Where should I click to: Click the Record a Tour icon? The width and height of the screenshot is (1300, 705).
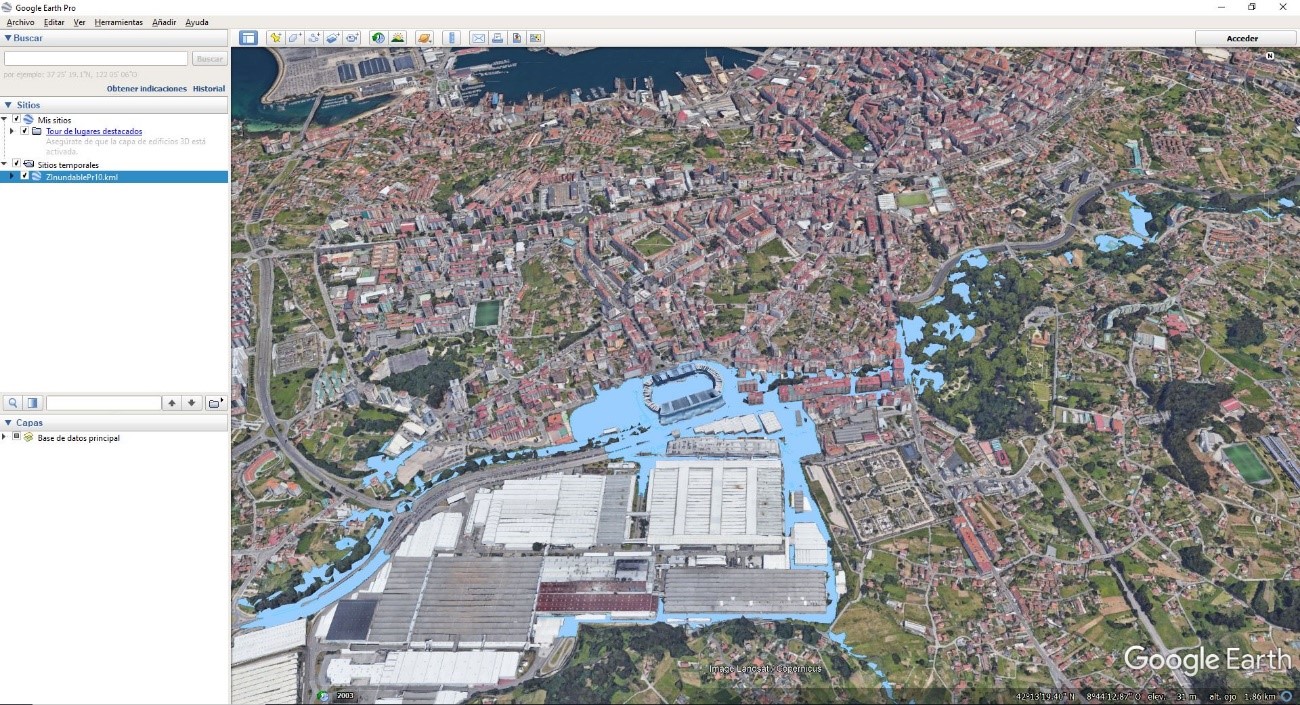tap(351, 38)
